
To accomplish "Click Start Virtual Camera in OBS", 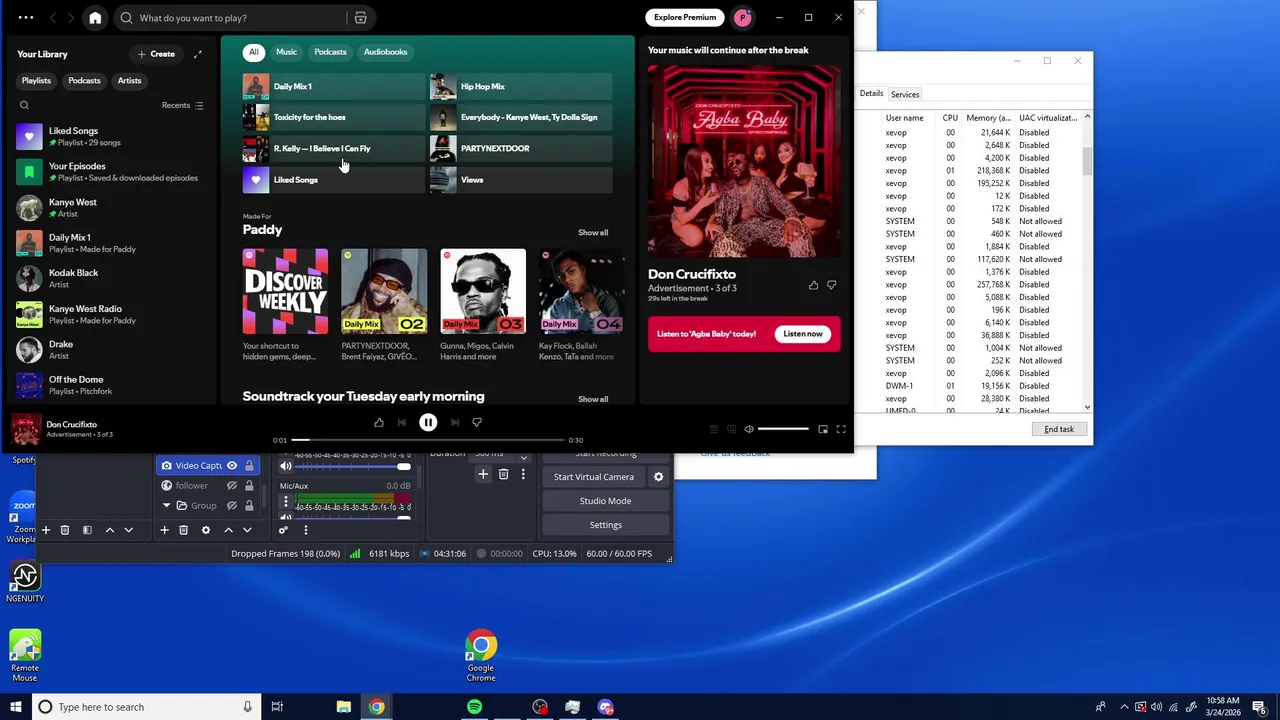I will [594, 477].
